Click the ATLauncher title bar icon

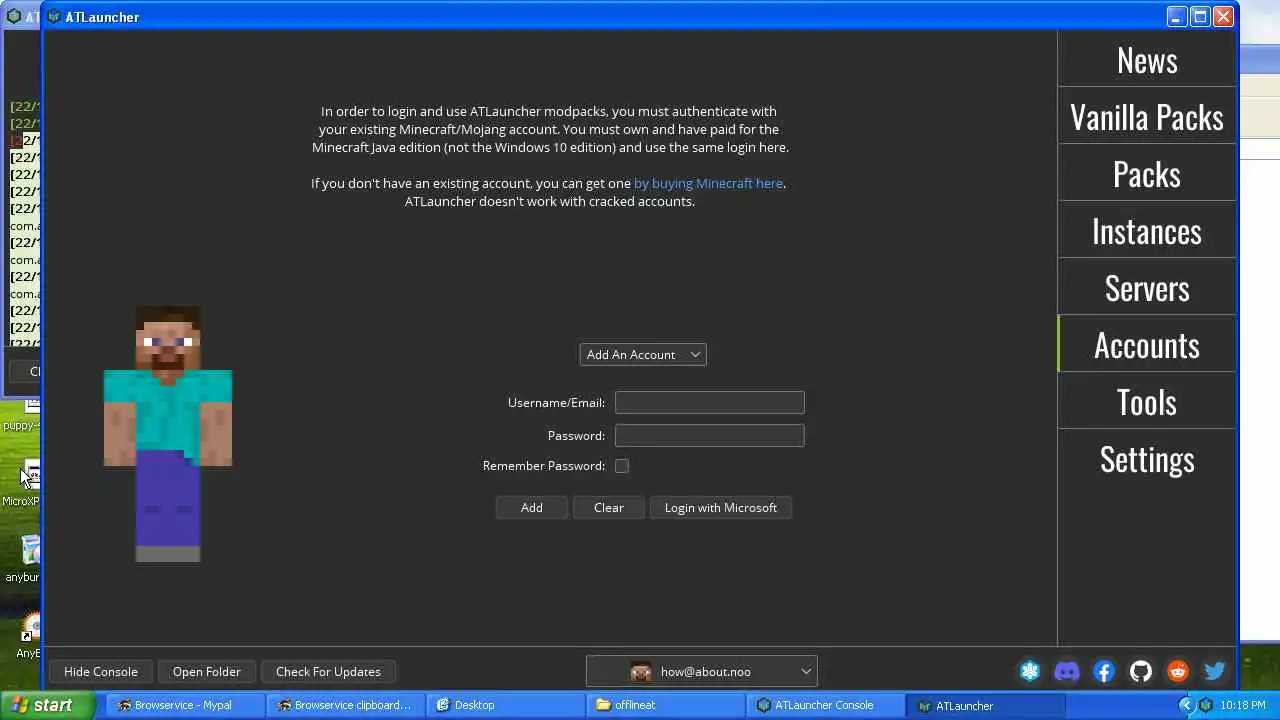pyautogui.click(x=54, y=17)
